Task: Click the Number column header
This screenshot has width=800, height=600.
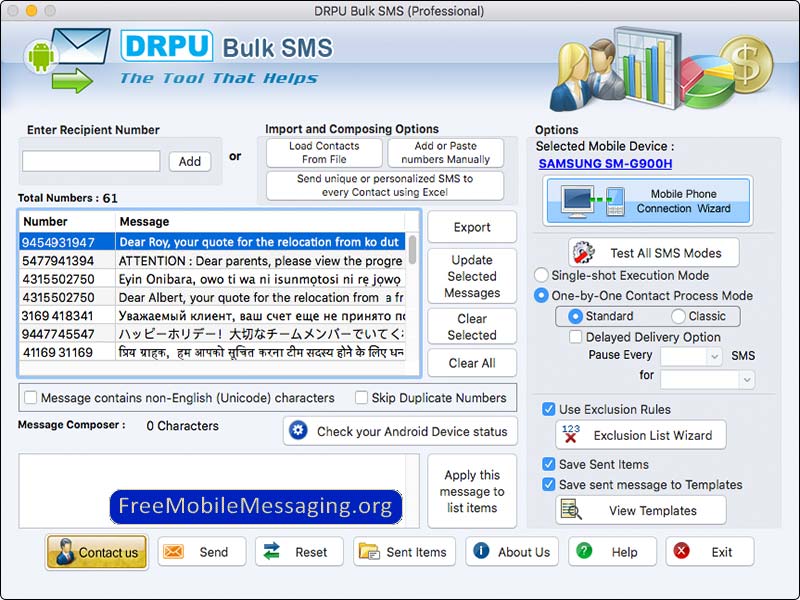Action: pyautogui.click(x=67, y=221)
